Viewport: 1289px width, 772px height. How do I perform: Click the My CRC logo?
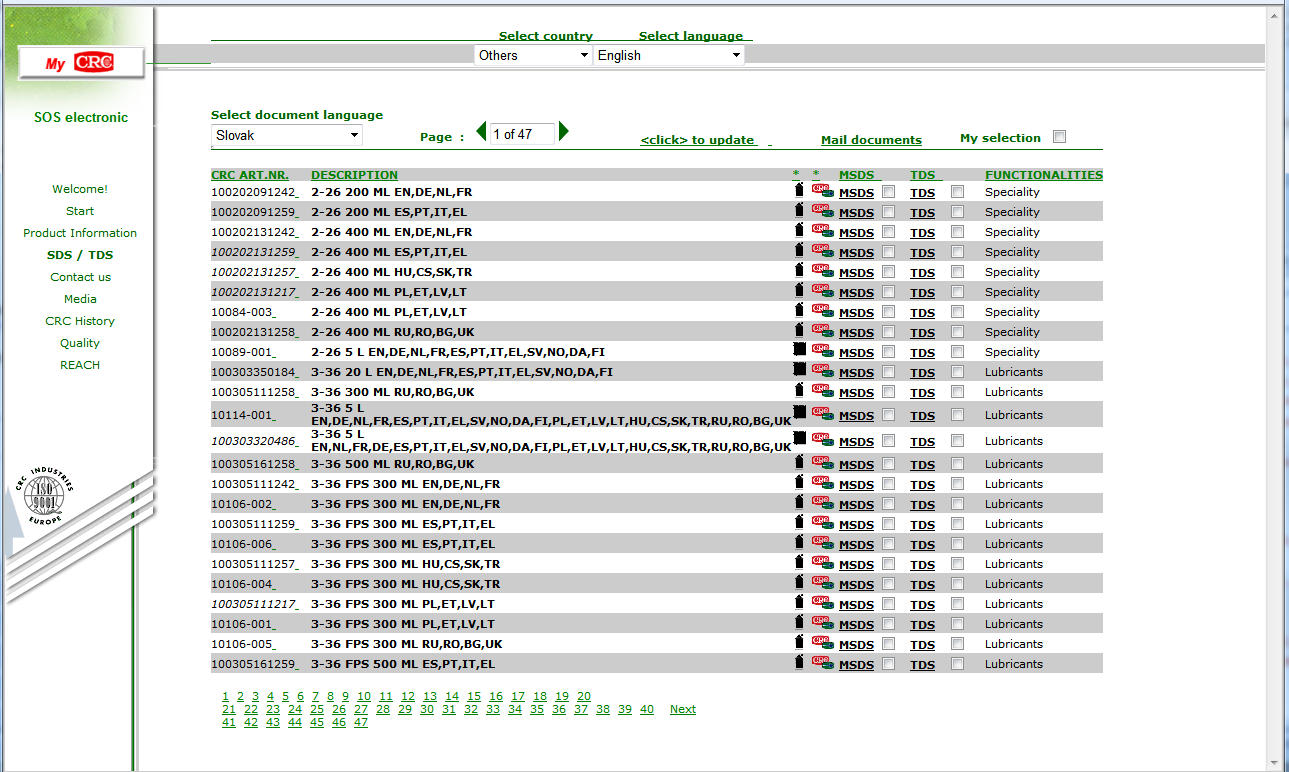point(81,63)
